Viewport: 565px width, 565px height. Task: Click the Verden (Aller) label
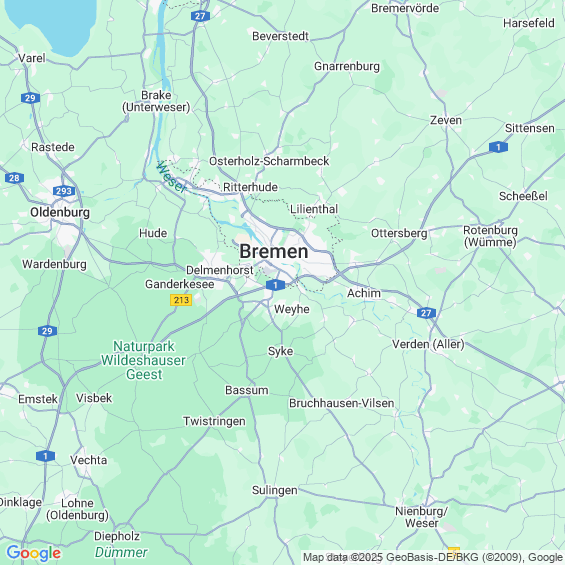click(428, 344)
